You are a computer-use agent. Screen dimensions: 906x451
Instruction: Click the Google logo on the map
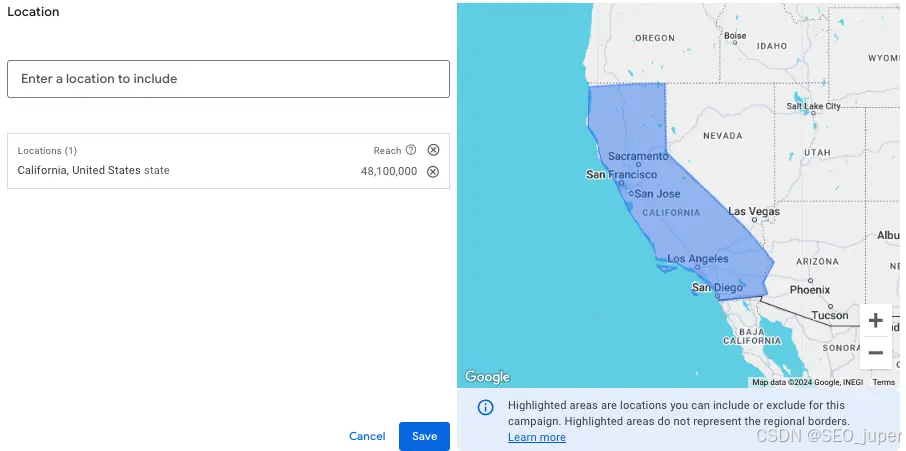click(x=487, y=377)
